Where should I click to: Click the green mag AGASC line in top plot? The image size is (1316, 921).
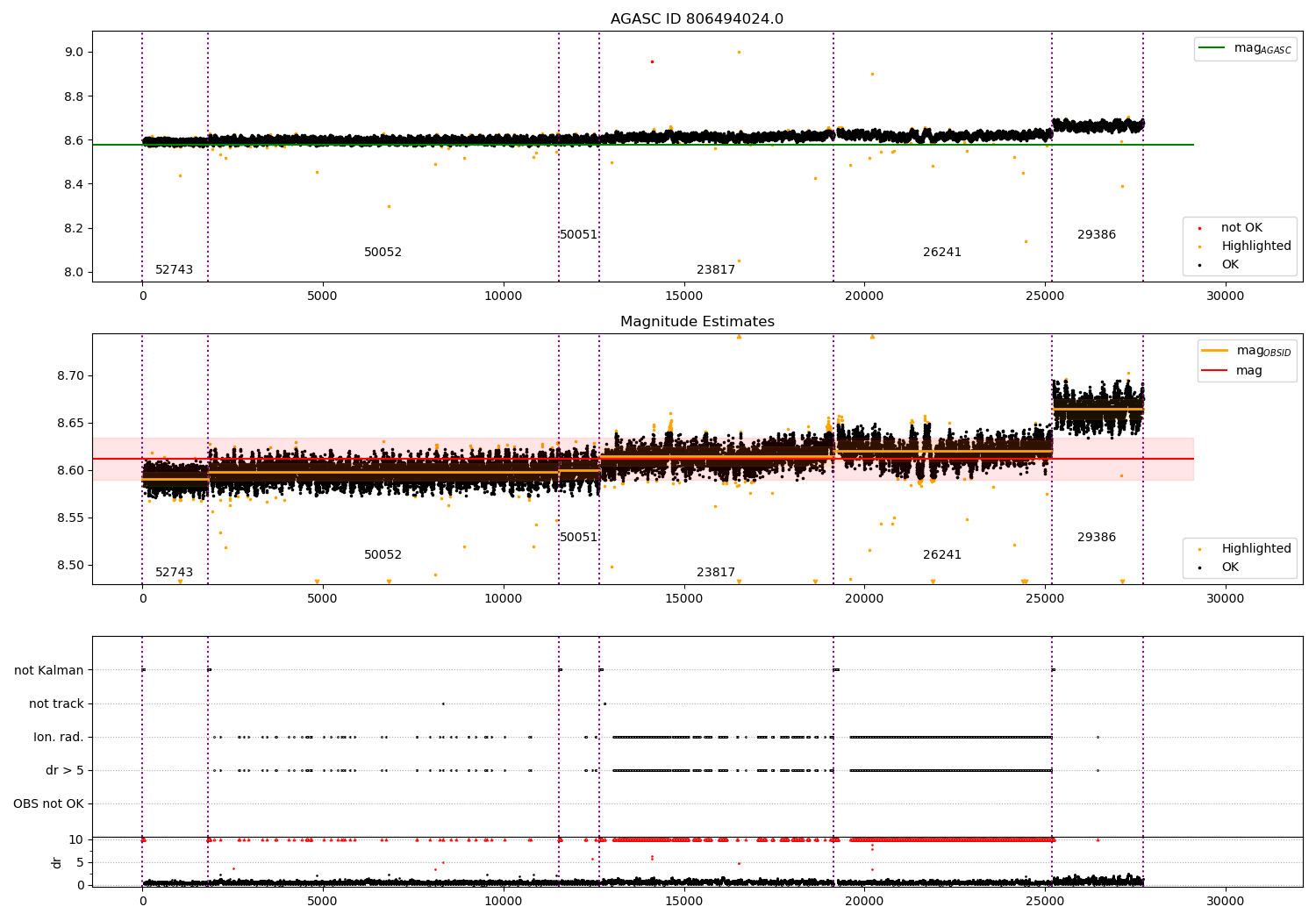click(643, 145)
